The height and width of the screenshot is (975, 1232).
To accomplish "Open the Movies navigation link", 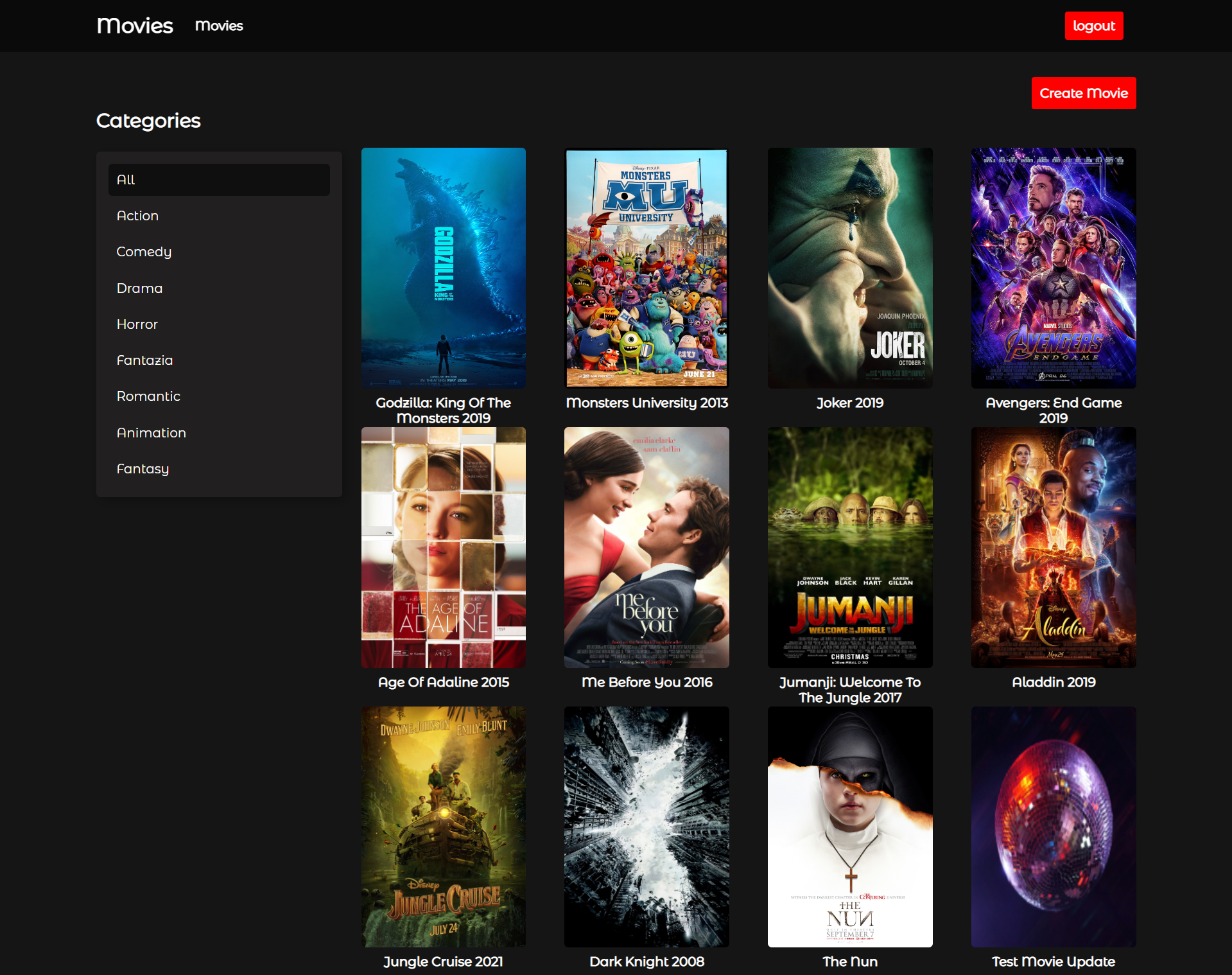I will coord(219,26).
